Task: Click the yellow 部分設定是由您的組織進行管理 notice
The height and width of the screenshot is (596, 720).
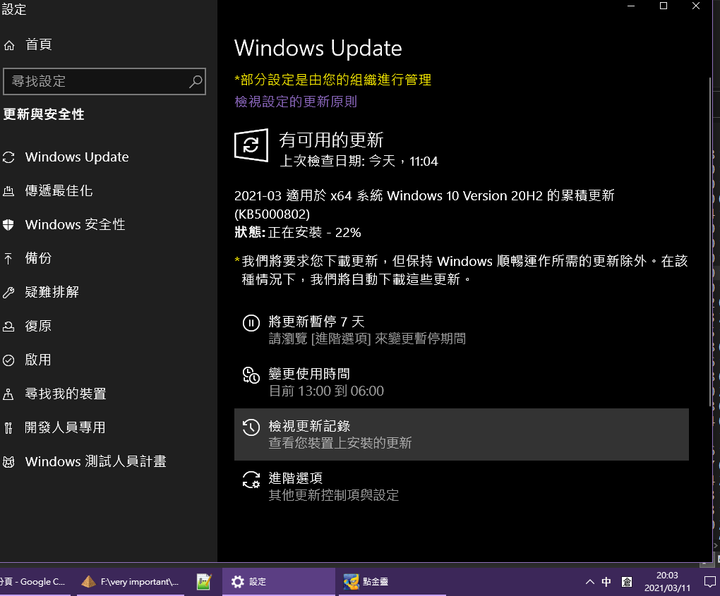Action: [333, 80]
